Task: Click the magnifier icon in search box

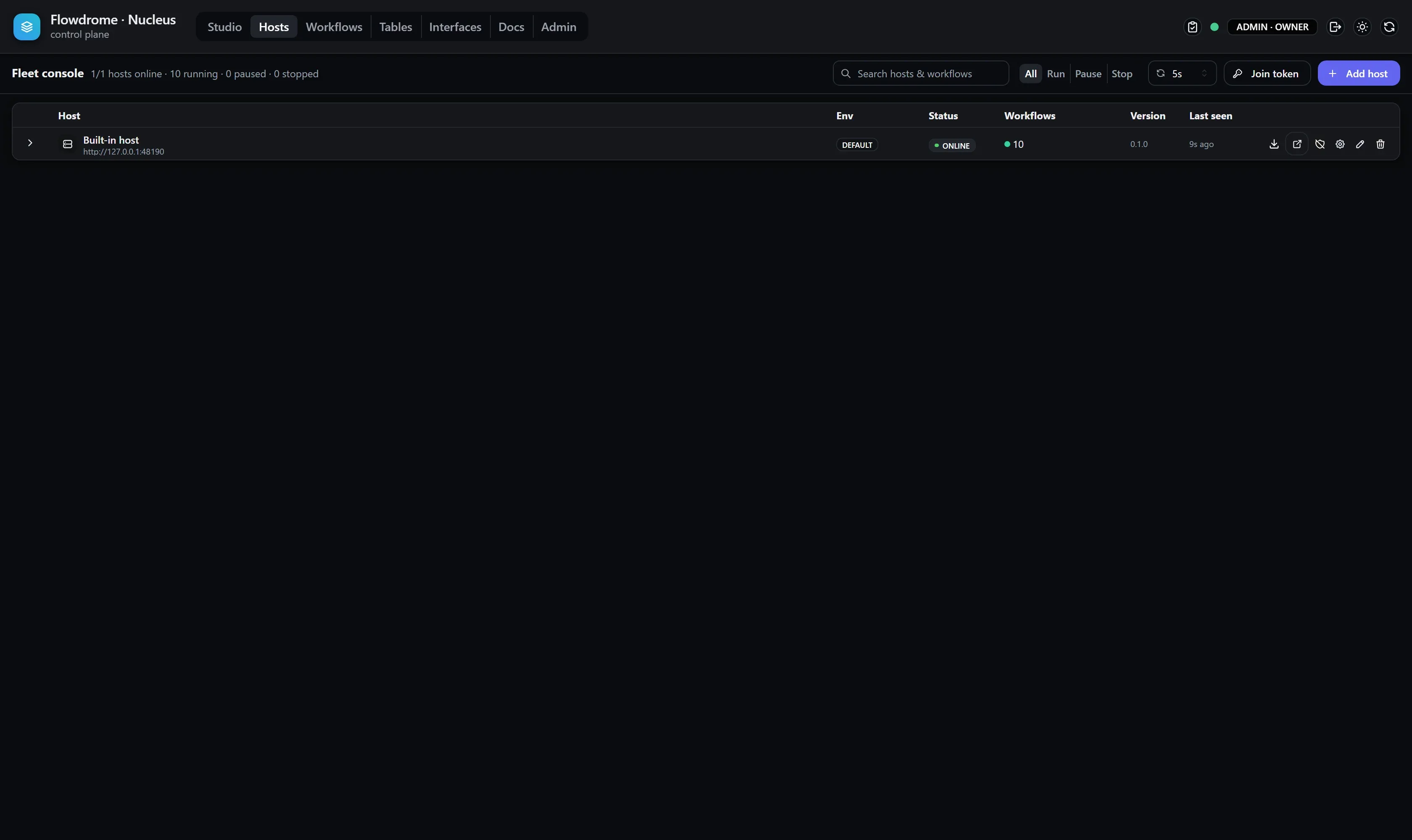Action: point(846,73)
